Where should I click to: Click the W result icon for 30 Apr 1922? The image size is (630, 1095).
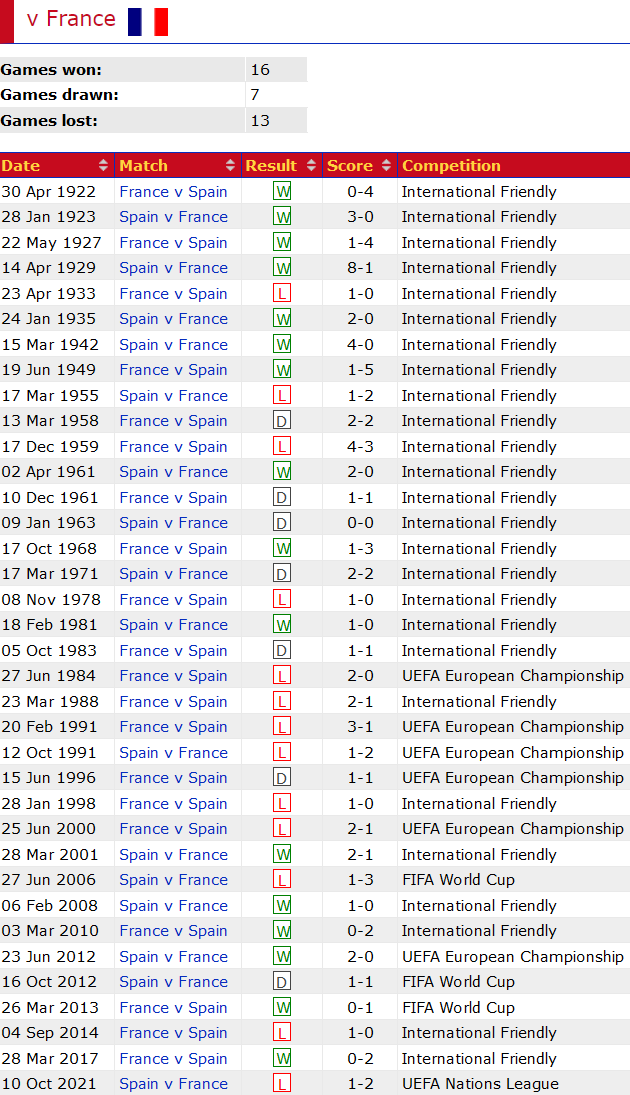point(282,192)
